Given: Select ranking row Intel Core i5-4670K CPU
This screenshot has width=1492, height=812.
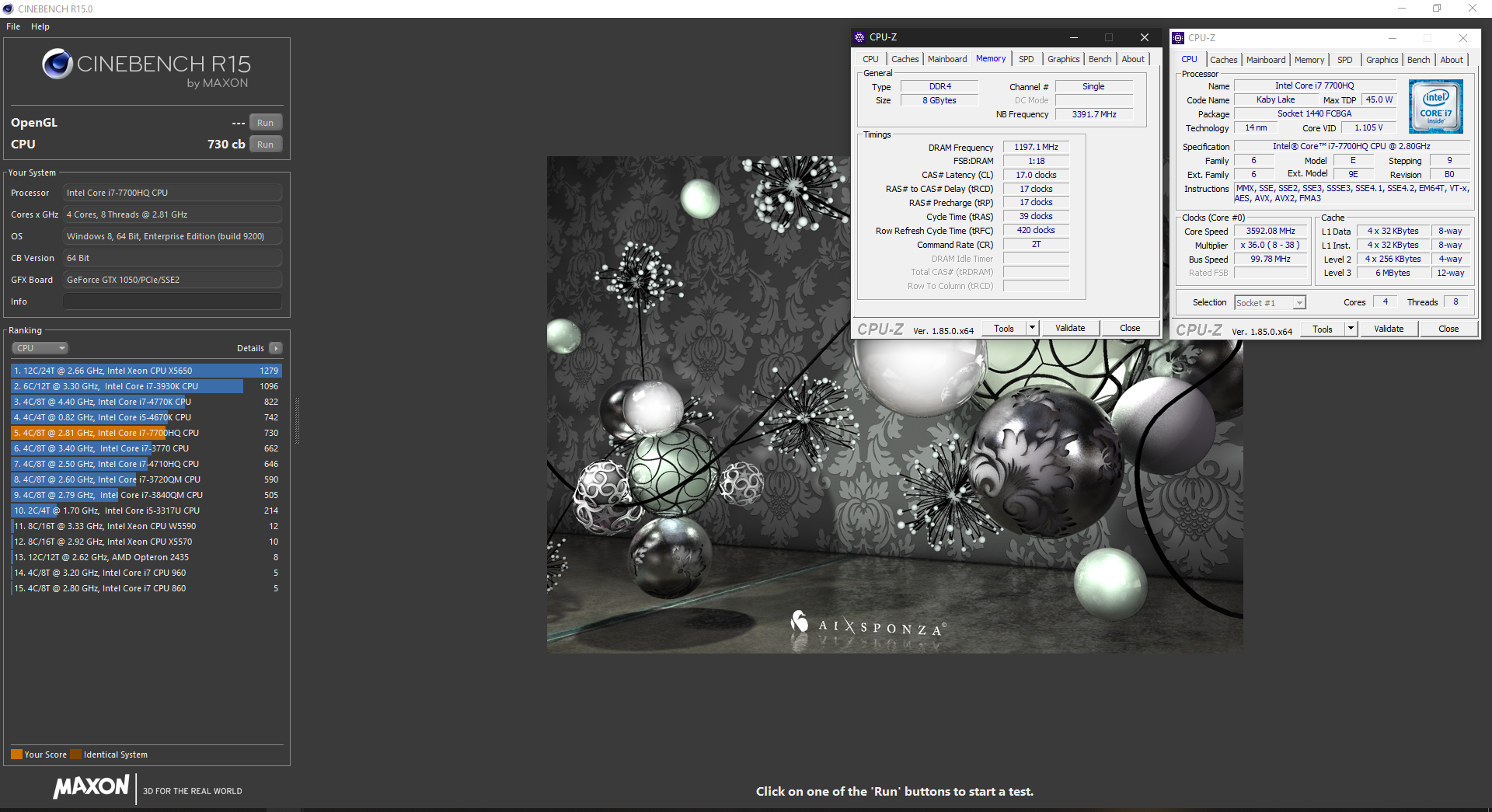Looking at the screenshot, I should [x=146, y=417].
